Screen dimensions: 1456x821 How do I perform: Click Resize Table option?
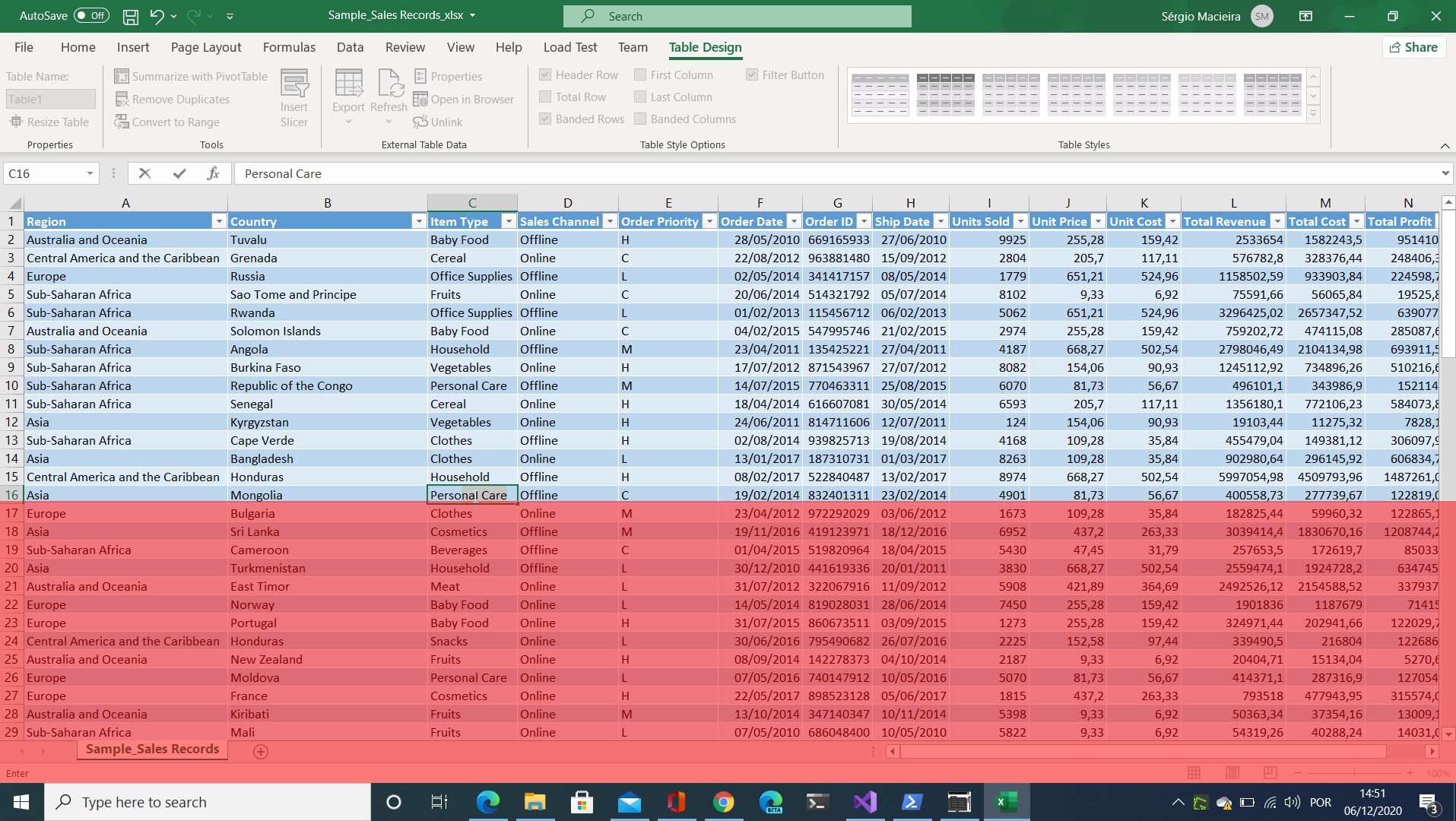(49, 122)
